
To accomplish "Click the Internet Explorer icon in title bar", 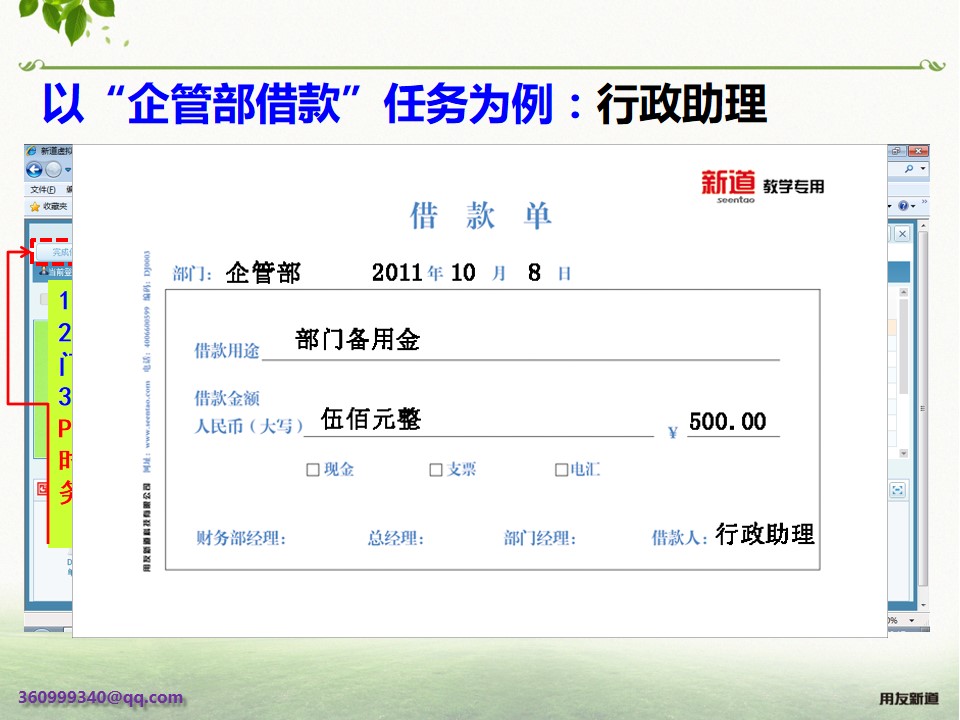I will [31, 151].
